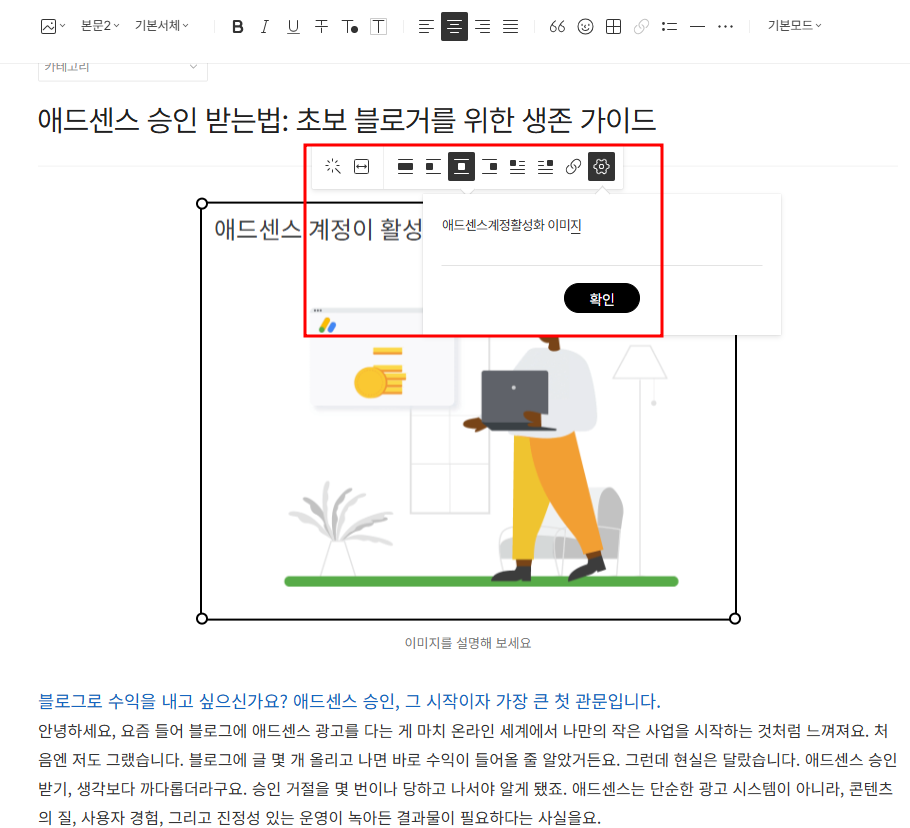Image resolution: width=910 pixels, height=828 pixels.
Task: Float image left with text wrap
Action: (517, 167)
